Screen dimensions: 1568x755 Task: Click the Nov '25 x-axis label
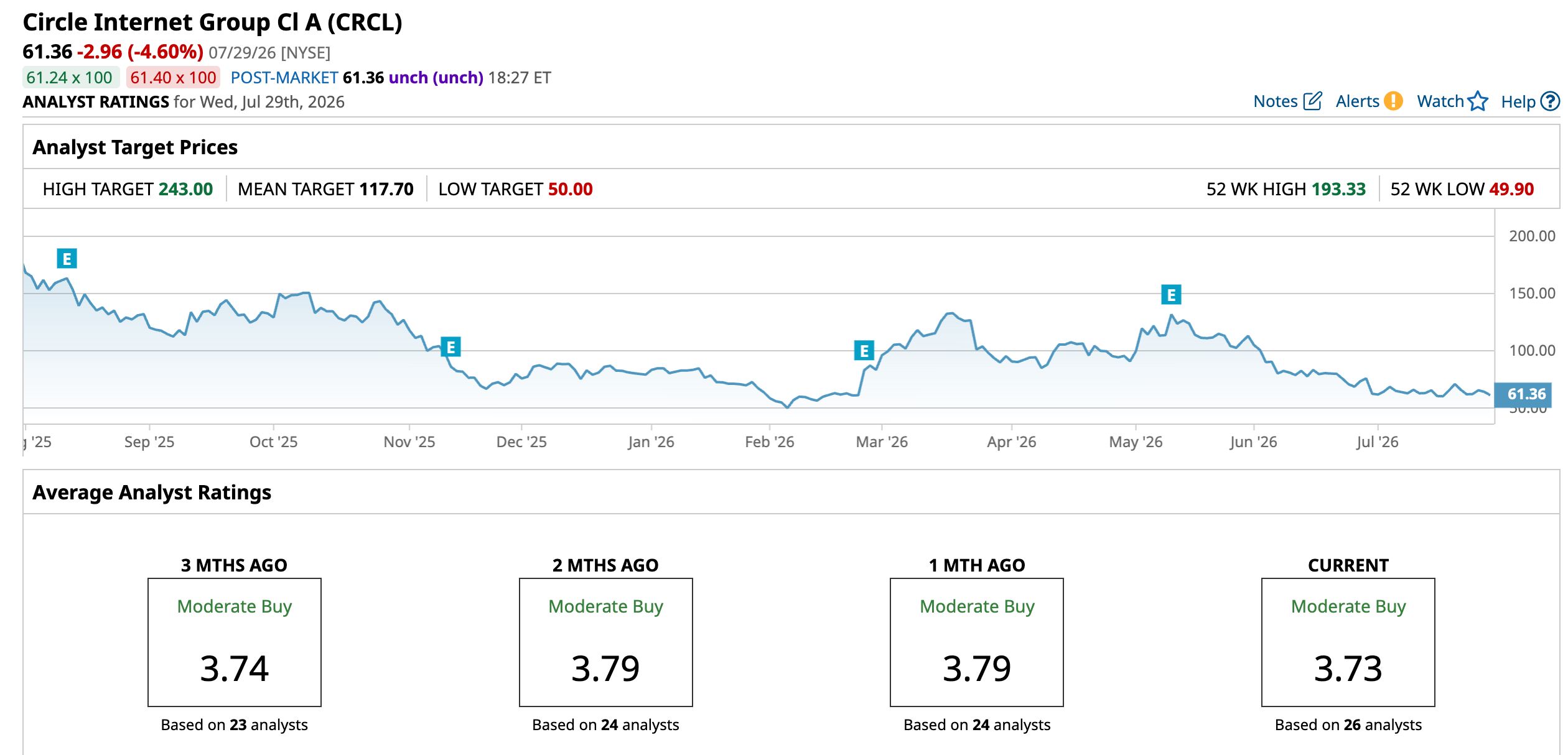[x=409, y=442]
